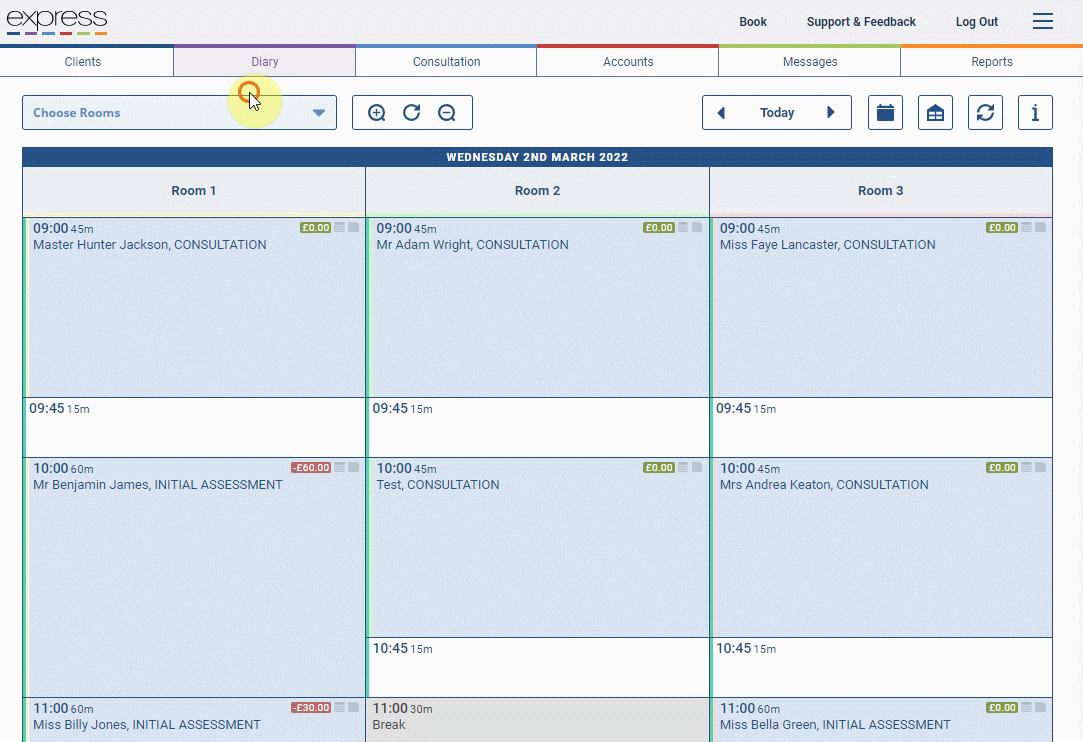Open document icon for Master Hunter Jackson

354,227
